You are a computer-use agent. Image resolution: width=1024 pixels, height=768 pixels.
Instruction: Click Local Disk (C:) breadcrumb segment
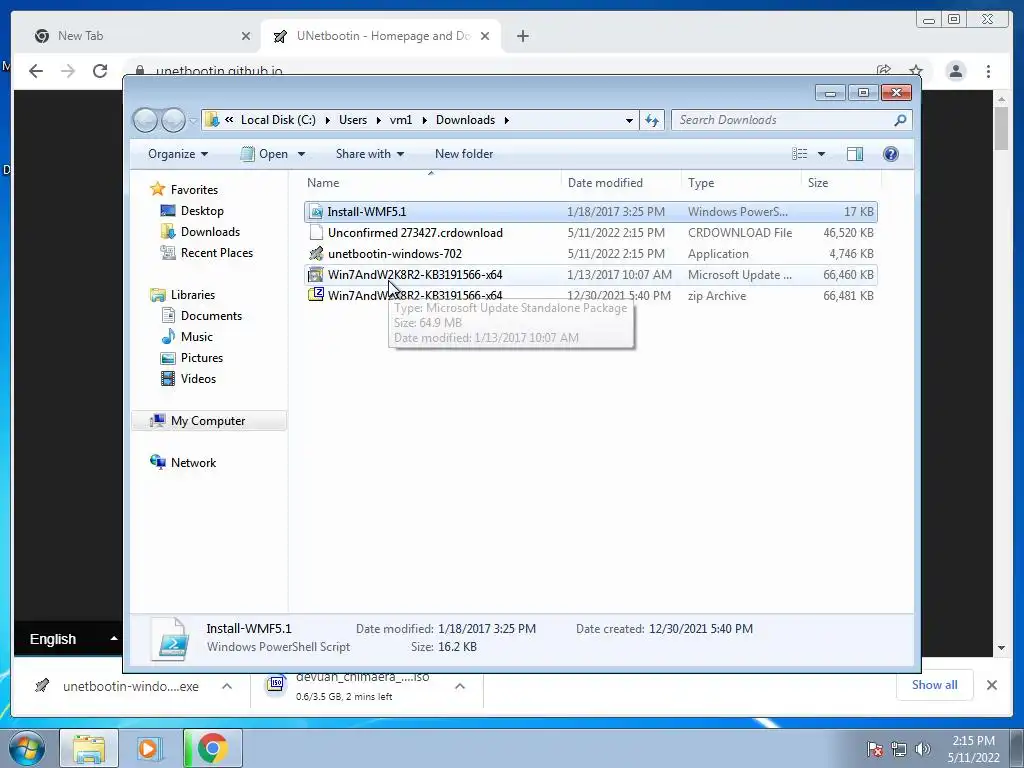(278, 120)
